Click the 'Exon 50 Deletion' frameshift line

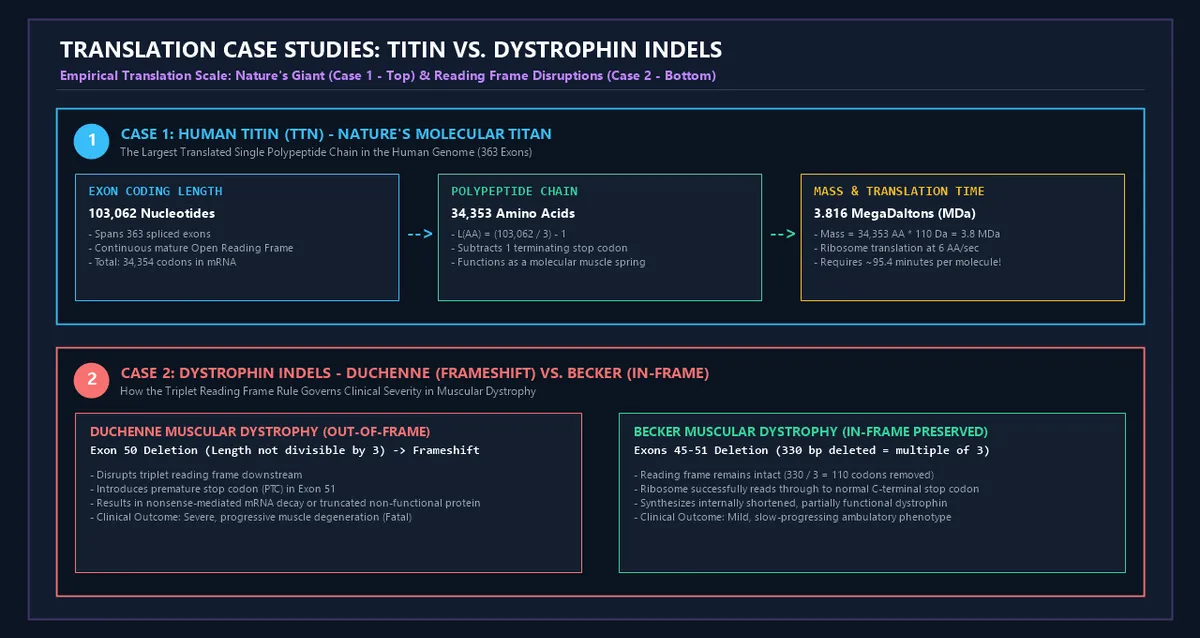285,450
